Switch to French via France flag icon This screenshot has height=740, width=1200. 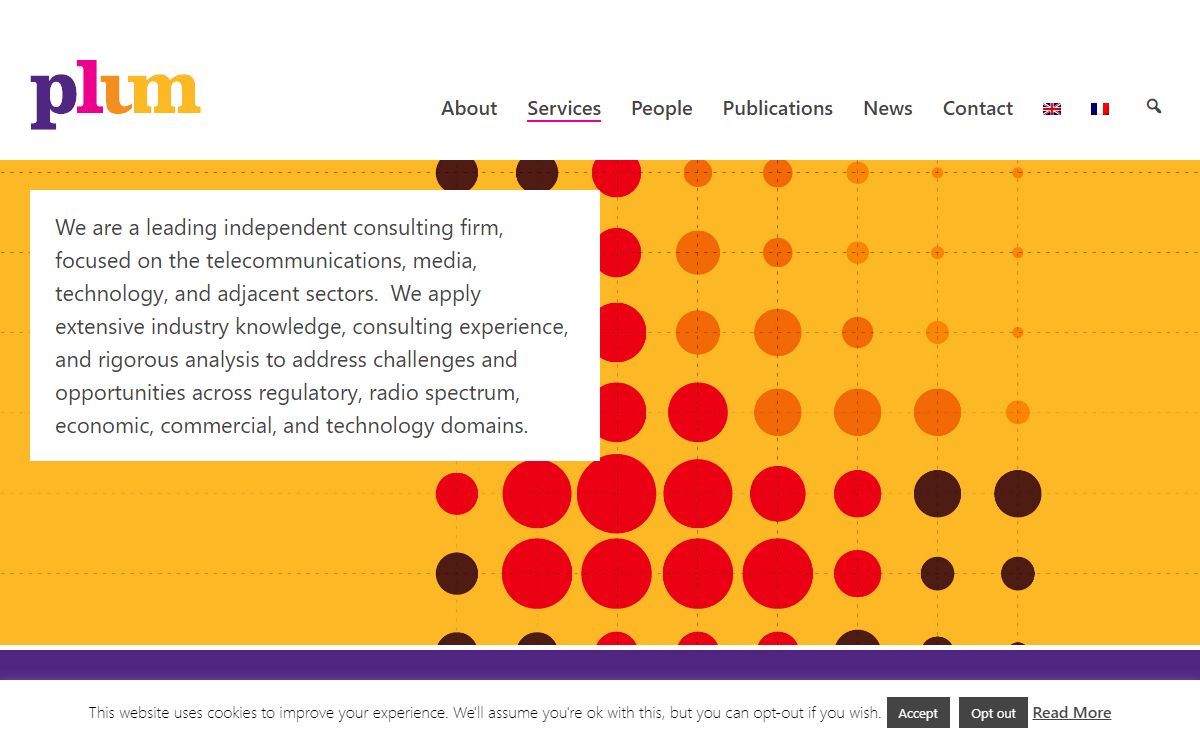(1100, 109)
